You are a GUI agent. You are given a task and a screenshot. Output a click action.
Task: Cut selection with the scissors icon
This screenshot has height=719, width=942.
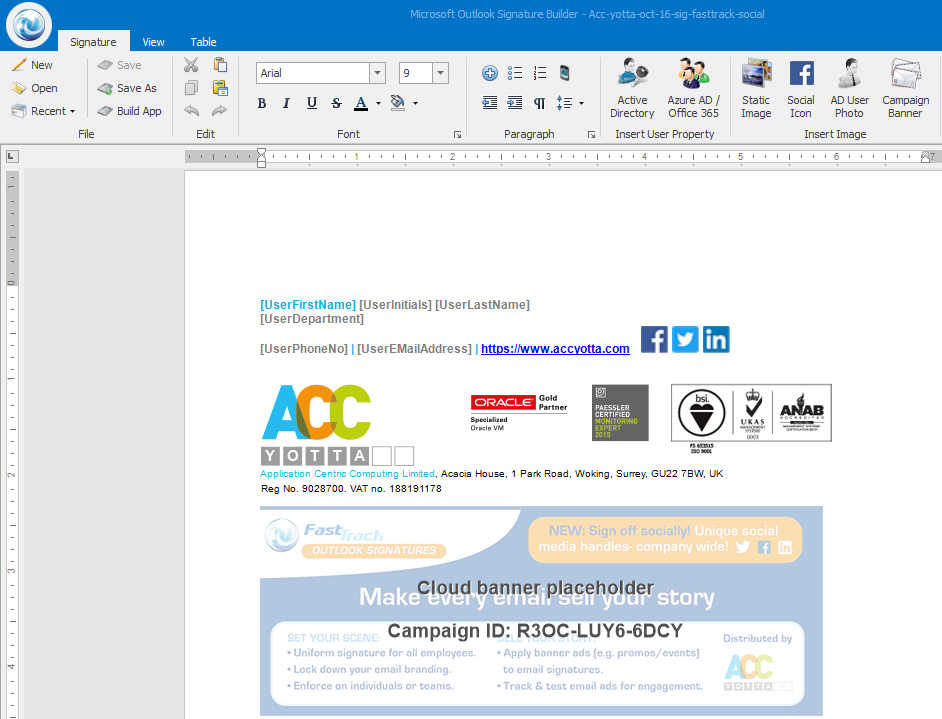tap(191, 65)
